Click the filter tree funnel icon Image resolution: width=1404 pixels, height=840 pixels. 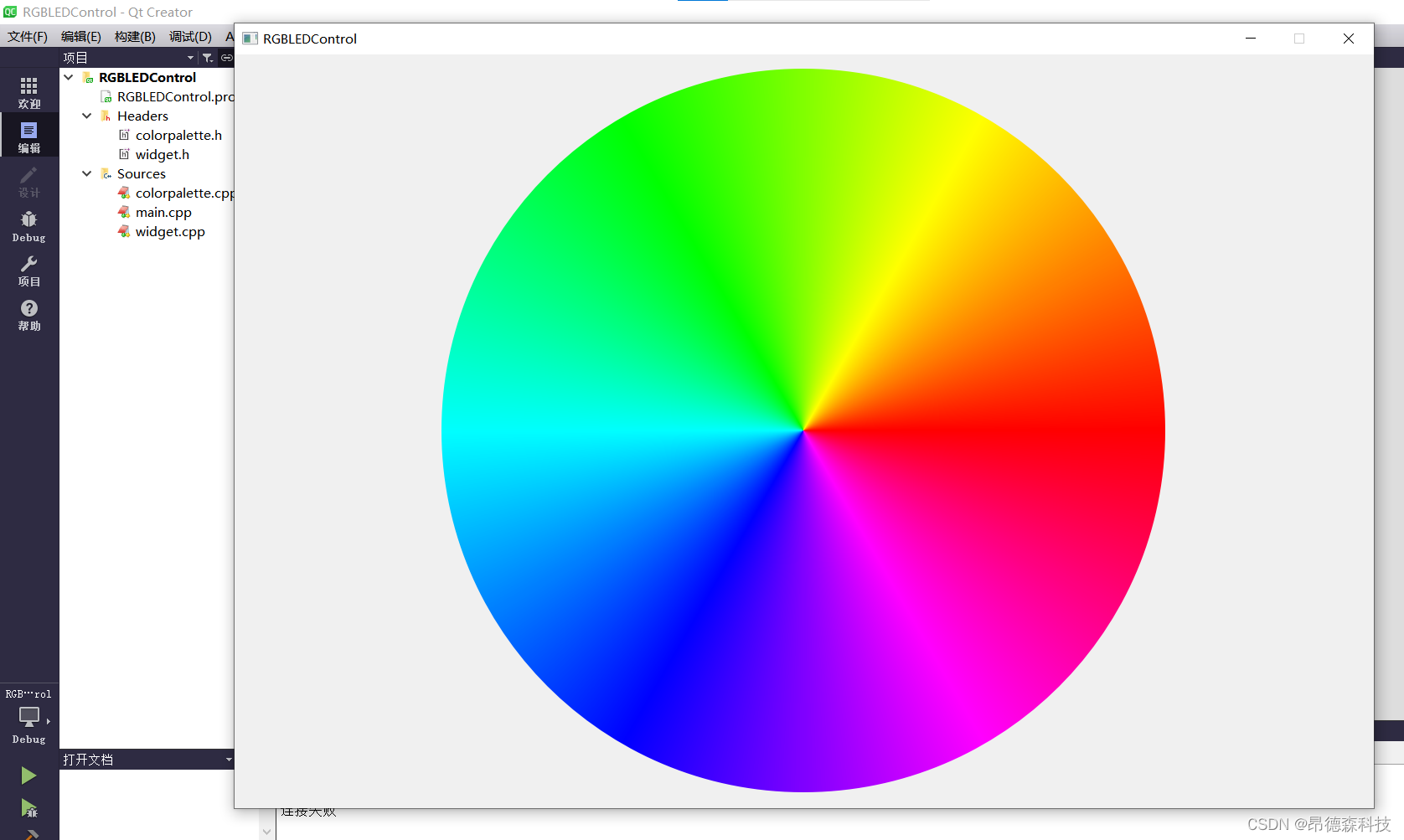208,58
